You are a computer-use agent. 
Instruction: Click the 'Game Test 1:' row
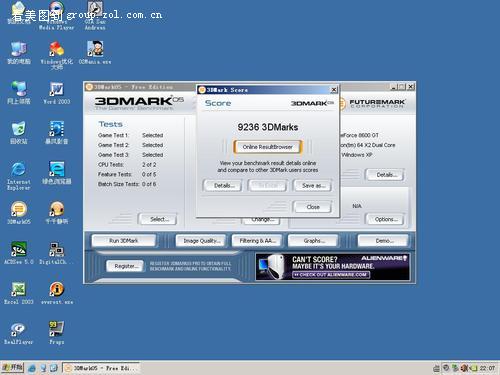coord(131,135)
